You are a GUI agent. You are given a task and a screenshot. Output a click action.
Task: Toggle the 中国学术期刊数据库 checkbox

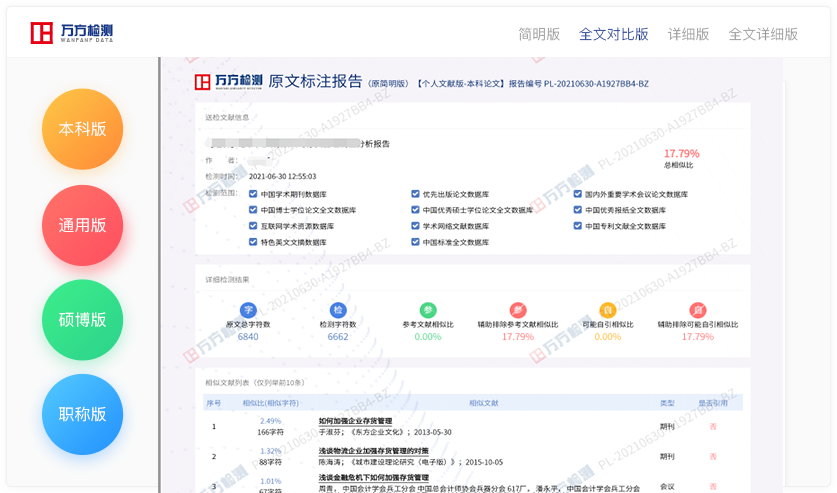(253, 194)
